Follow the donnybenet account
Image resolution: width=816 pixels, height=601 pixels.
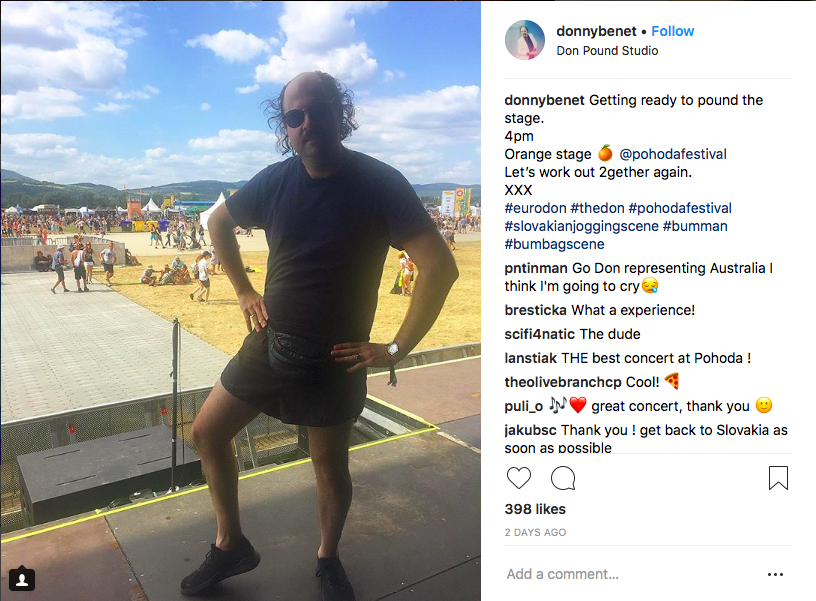[x=673, y=31]
